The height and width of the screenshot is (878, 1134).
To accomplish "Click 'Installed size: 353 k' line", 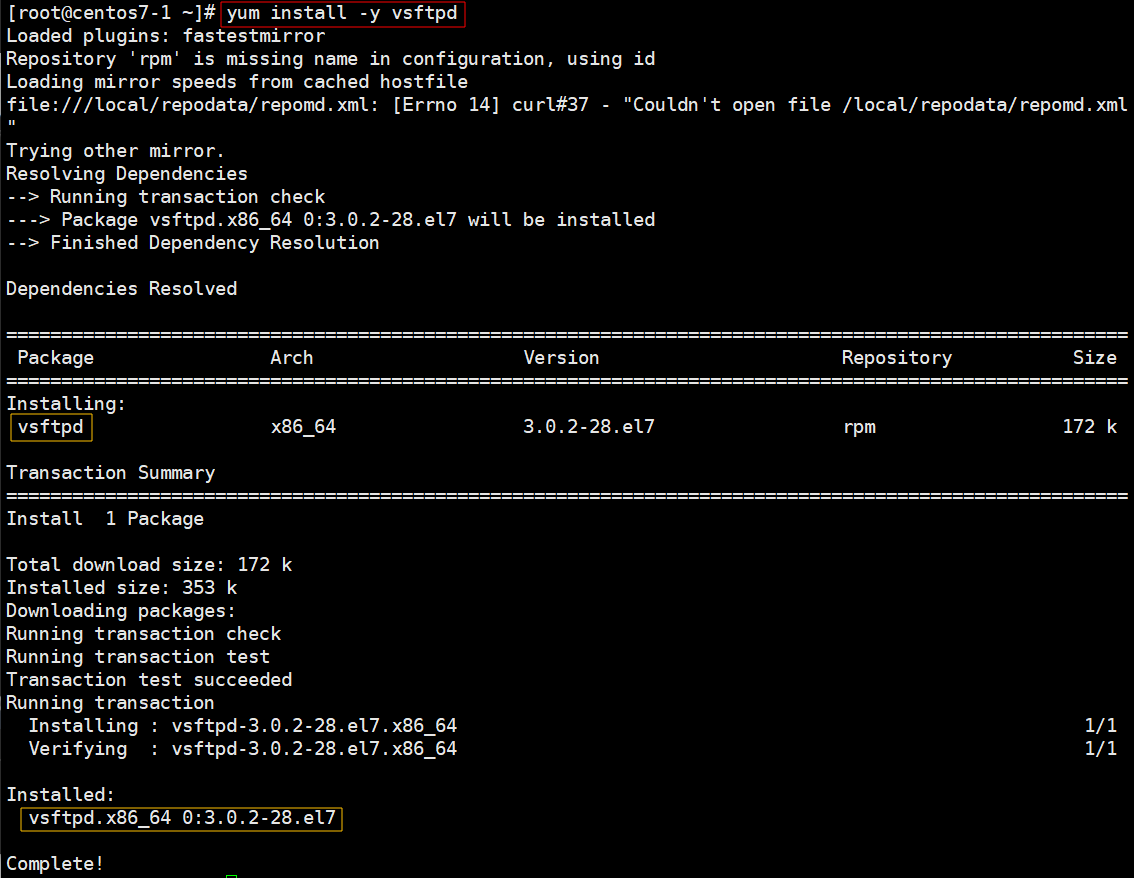I will click(x=122, y=588).
